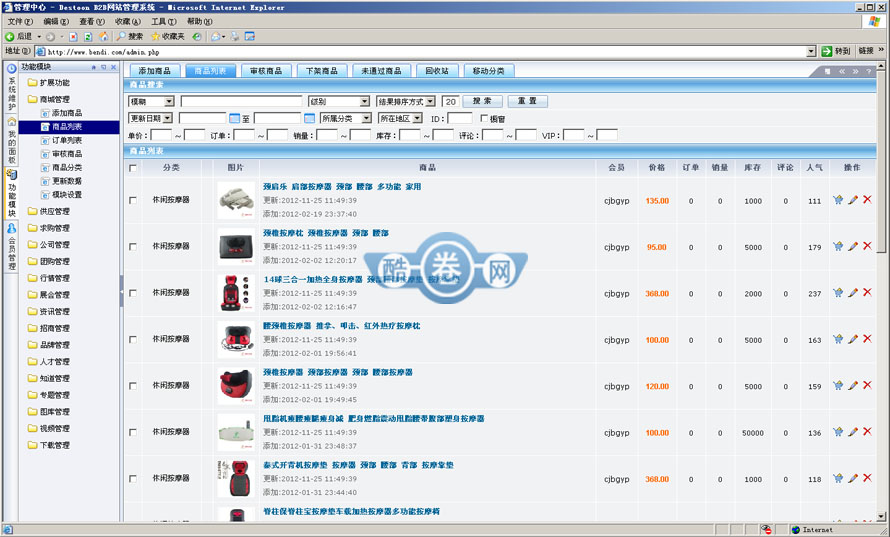Open the IE Mail envelope icon
Screen dimensions: 890x537
point(216,36)
